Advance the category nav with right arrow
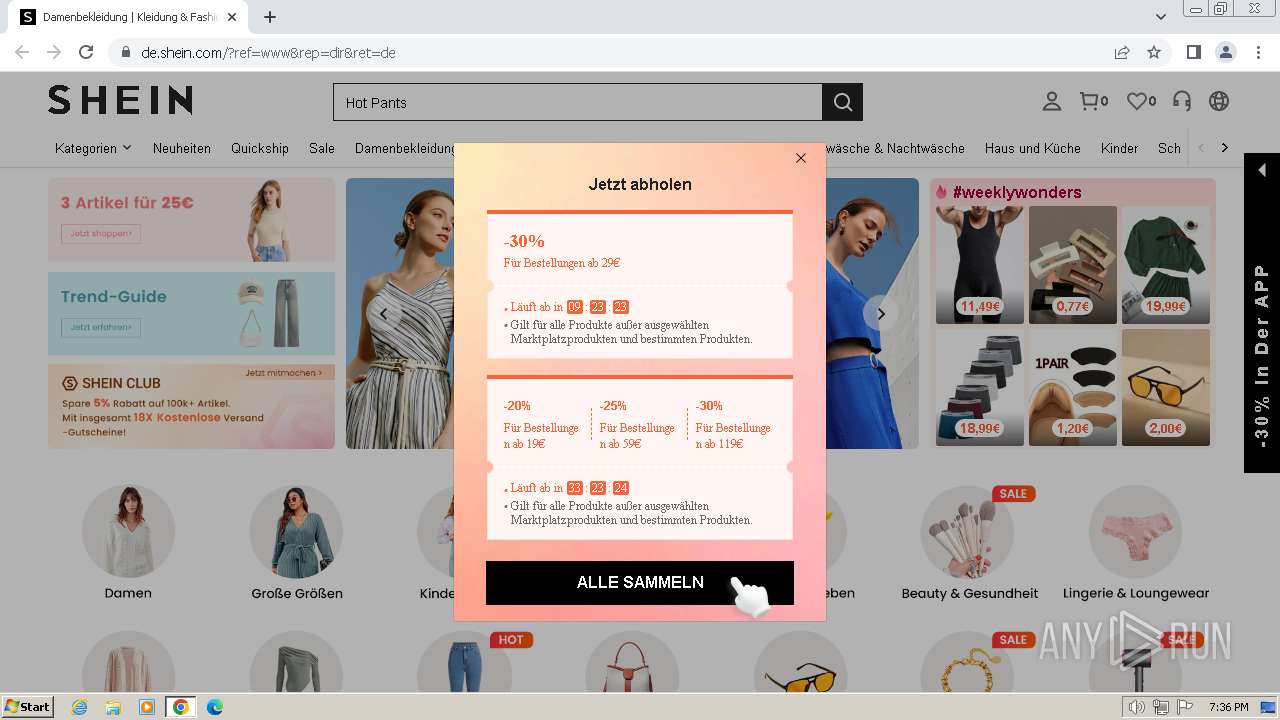The width and height of the screenshot is (1280, 720). coord(1225,148)
